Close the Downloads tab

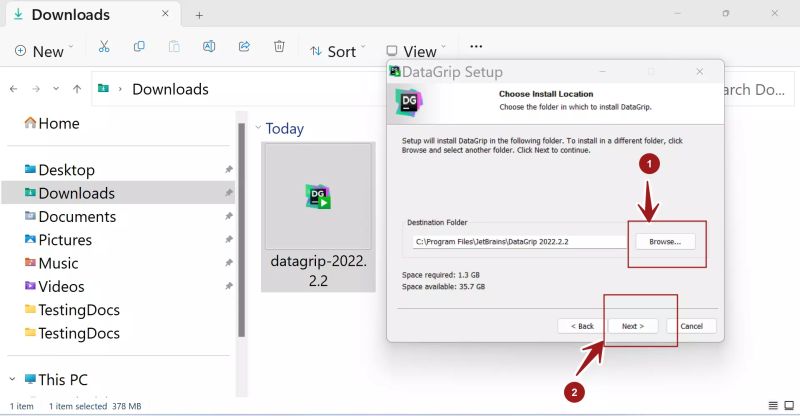click(165, 14)
